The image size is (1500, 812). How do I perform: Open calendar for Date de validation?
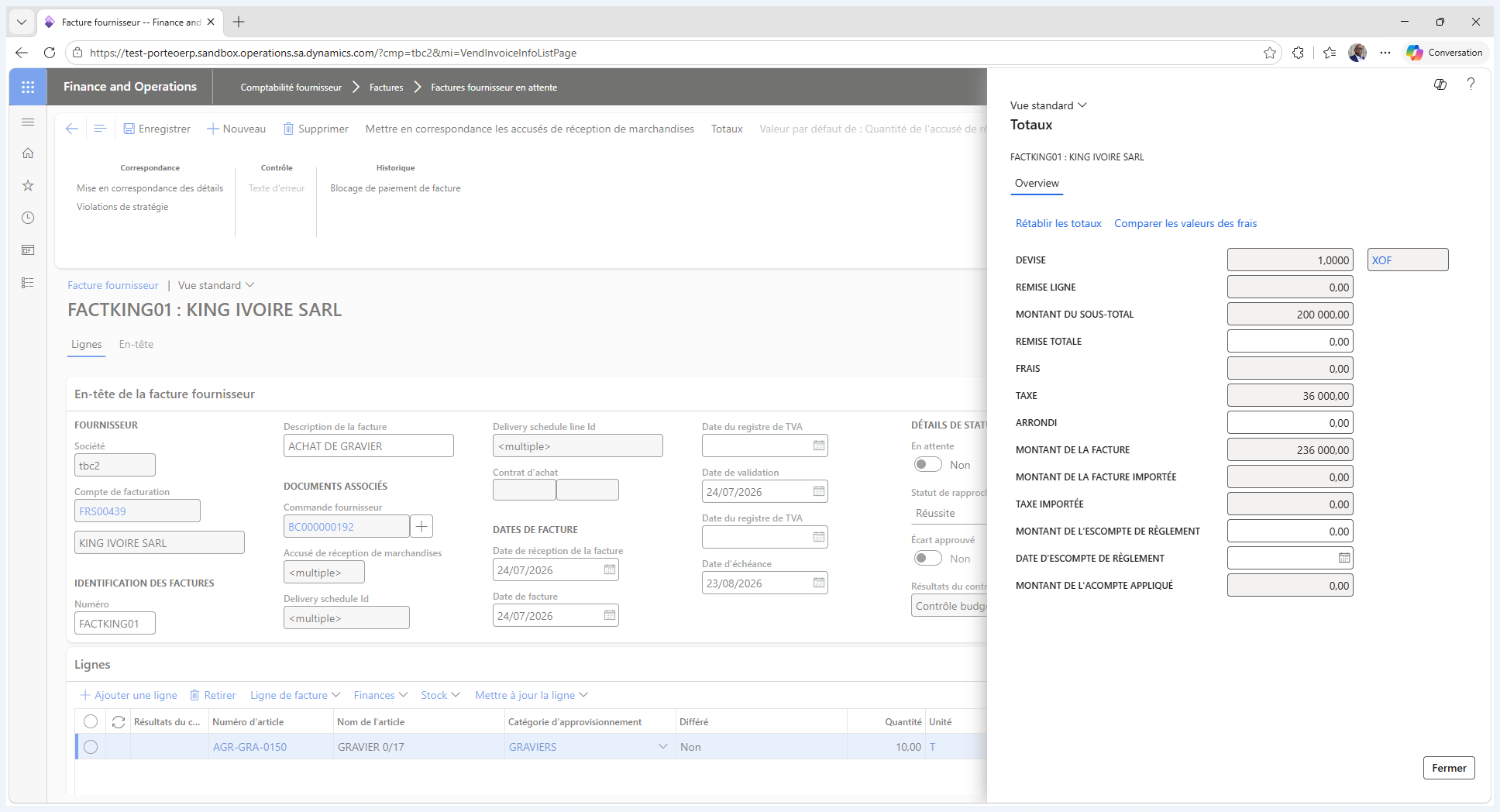pos(819,491)
